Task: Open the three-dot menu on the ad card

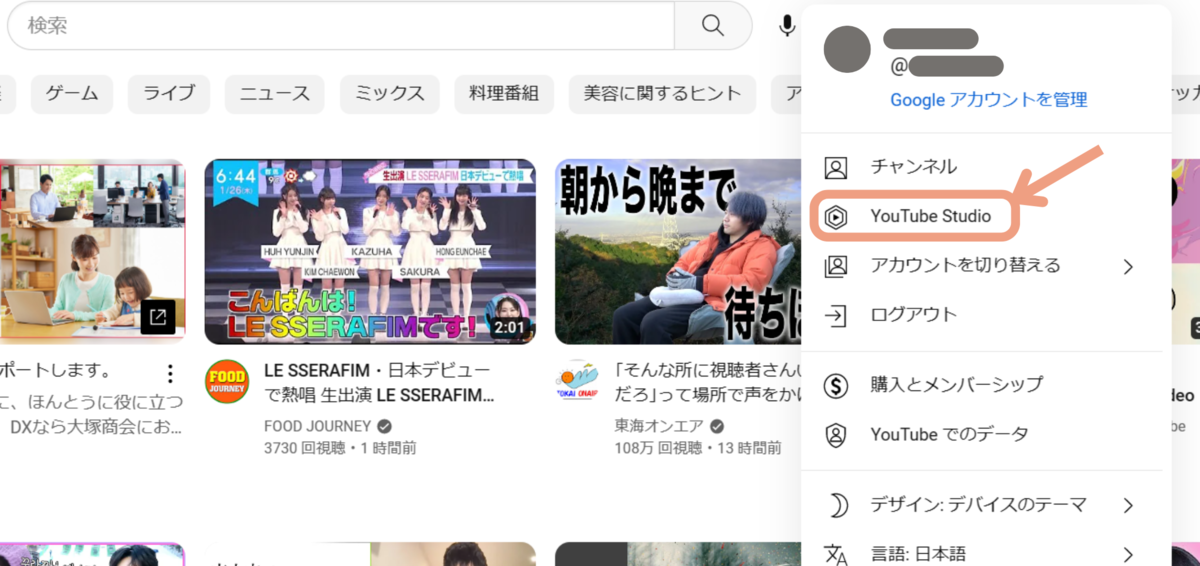Action: (170, 373)
